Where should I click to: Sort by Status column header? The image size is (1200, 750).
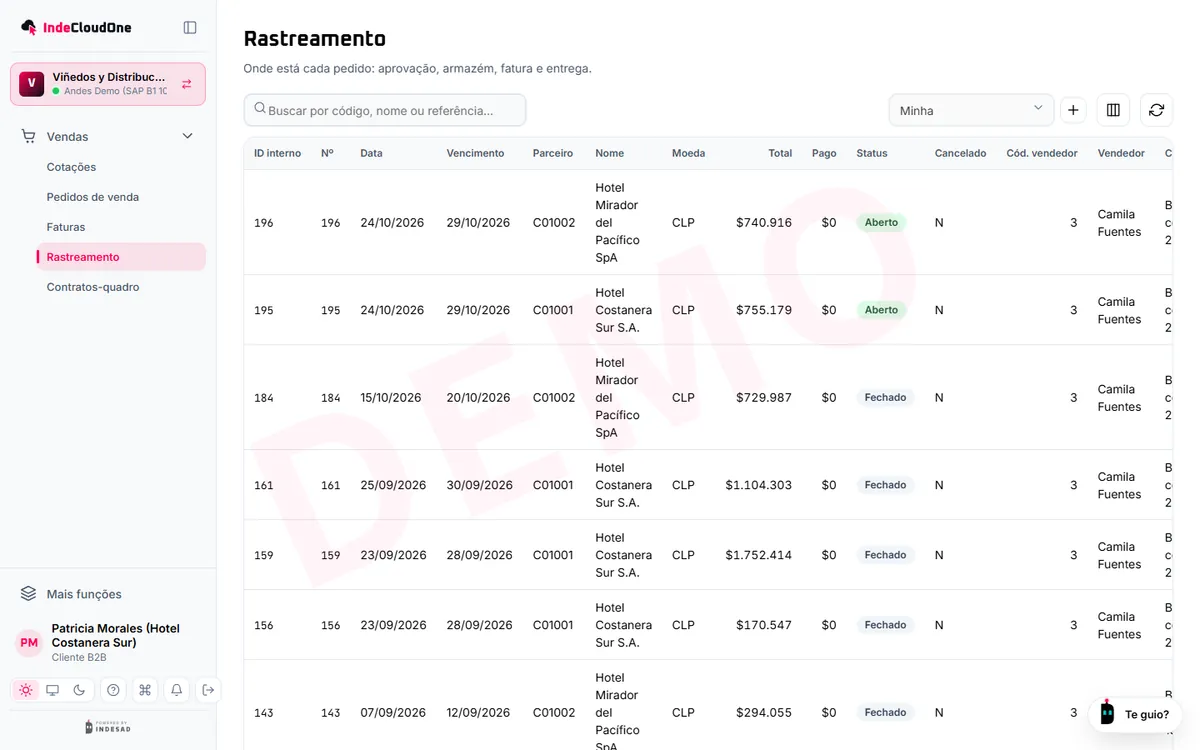coord(872,153)
